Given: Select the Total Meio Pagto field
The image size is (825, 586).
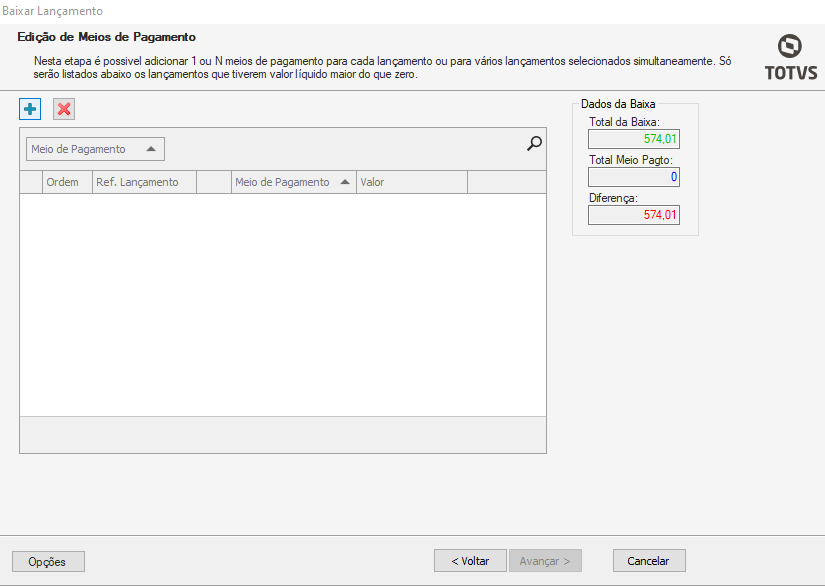Looking at the screenshot, I should pyautogui.click(x=633, y=177).
